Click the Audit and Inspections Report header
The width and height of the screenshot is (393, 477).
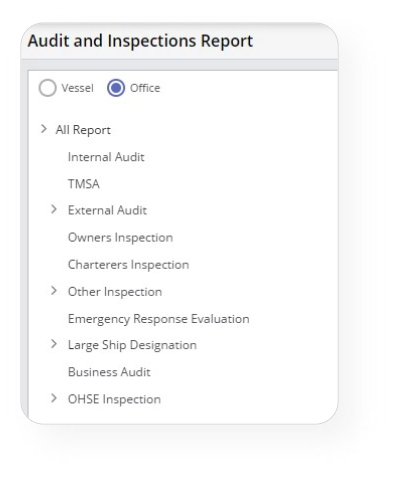point(140,41)
